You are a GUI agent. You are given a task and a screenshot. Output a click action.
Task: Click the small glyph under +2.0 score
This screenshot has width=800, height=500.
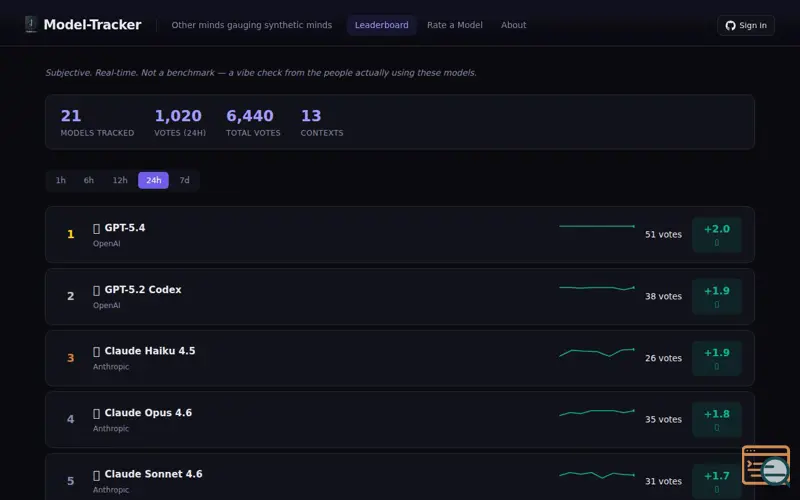point(717,243)
